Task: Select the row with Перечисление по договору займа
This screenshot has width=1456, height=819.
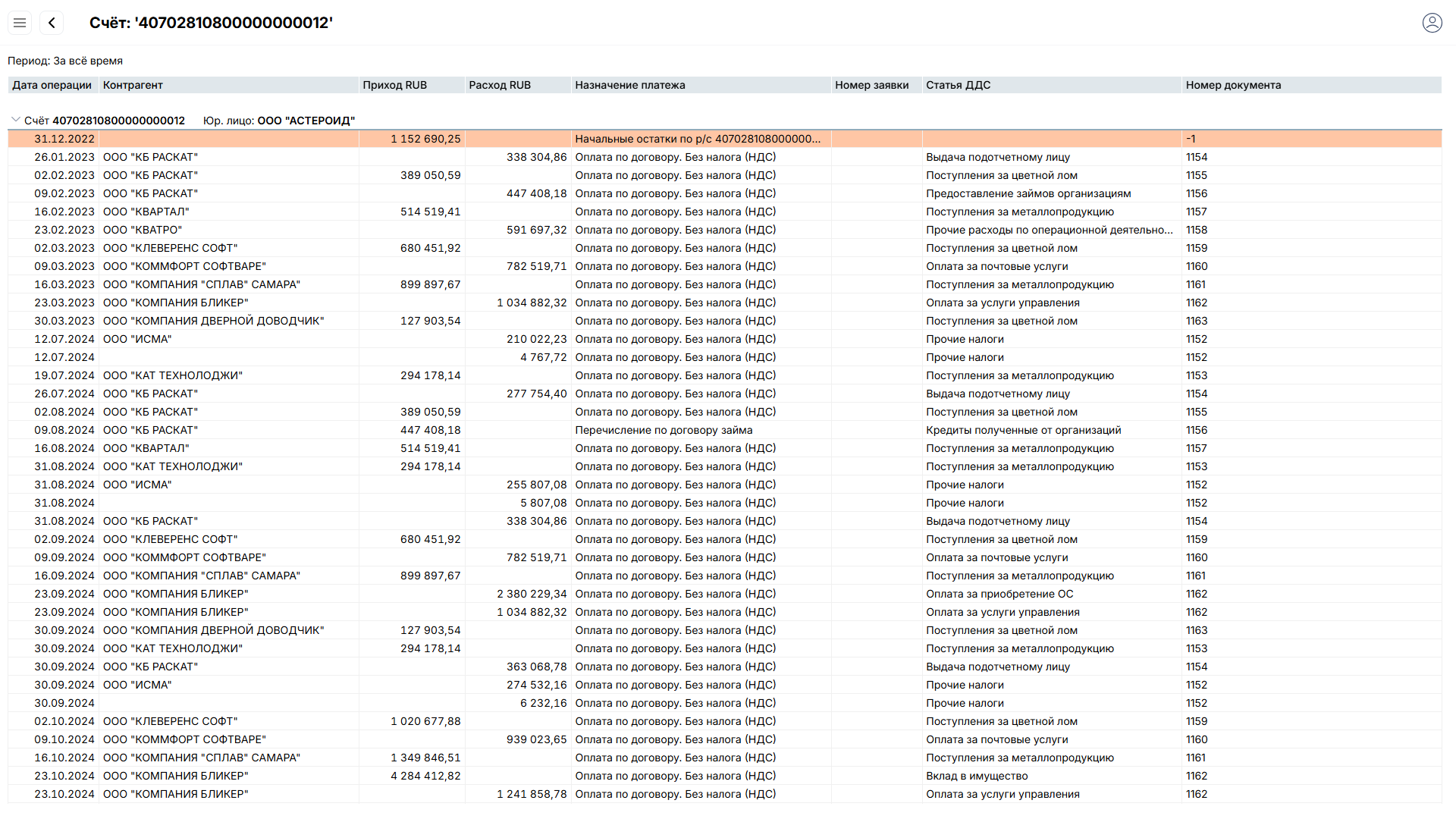Action: (x=664, y=430)
